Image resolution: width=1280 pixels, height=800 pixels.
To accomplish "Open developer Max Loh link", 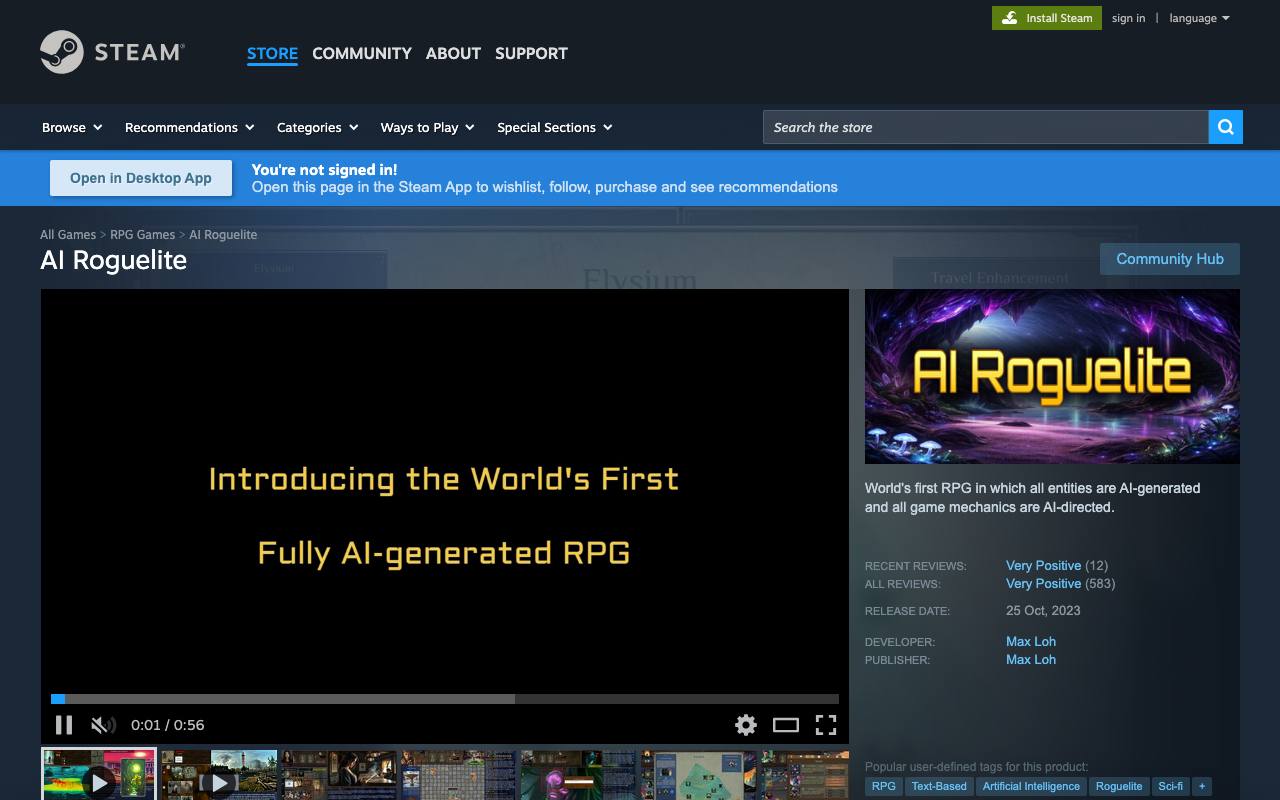I will 1031,641.
